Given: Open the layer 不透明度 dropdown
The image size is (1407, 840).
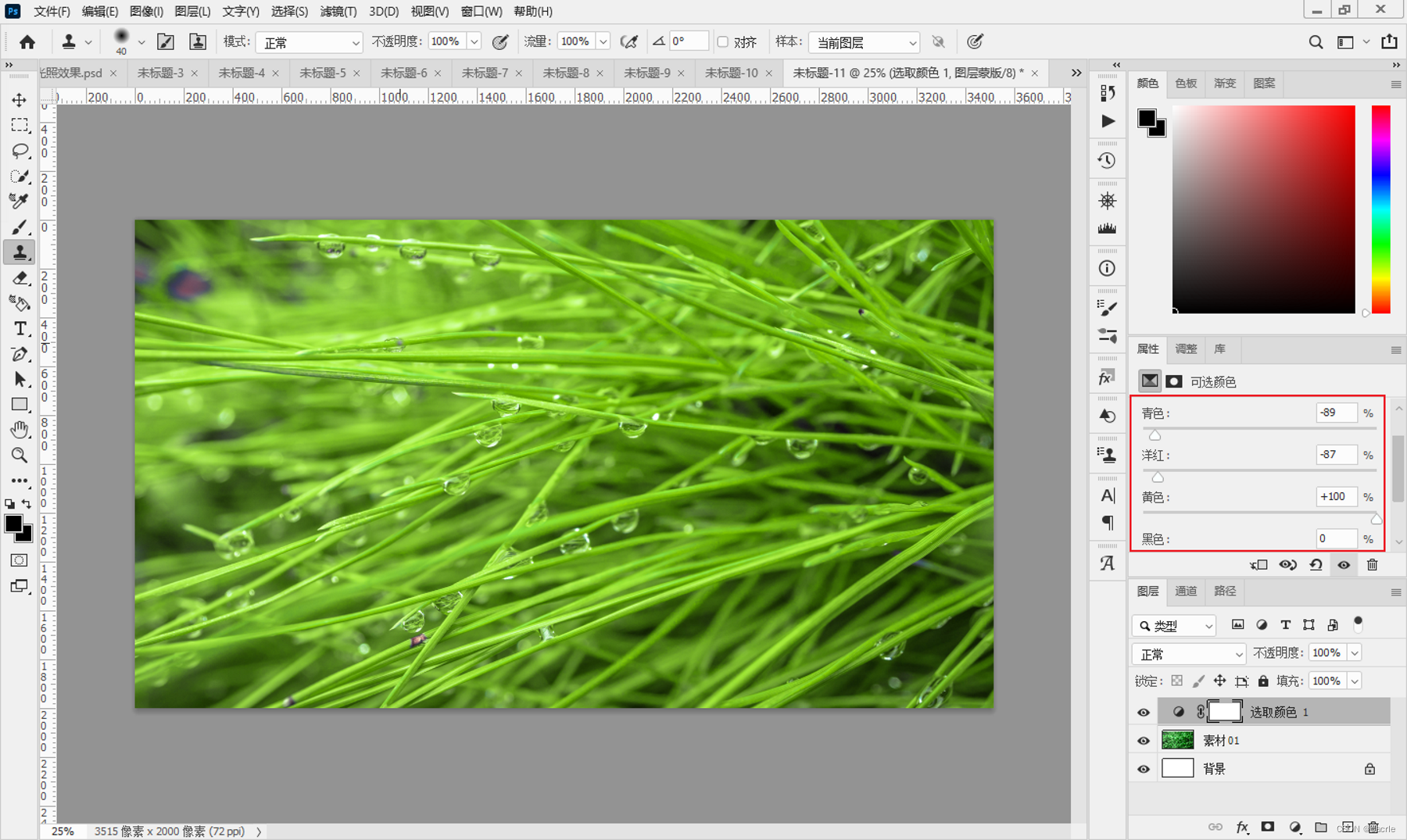Looking at the screenshot, I should click(x=1355, y=653).
